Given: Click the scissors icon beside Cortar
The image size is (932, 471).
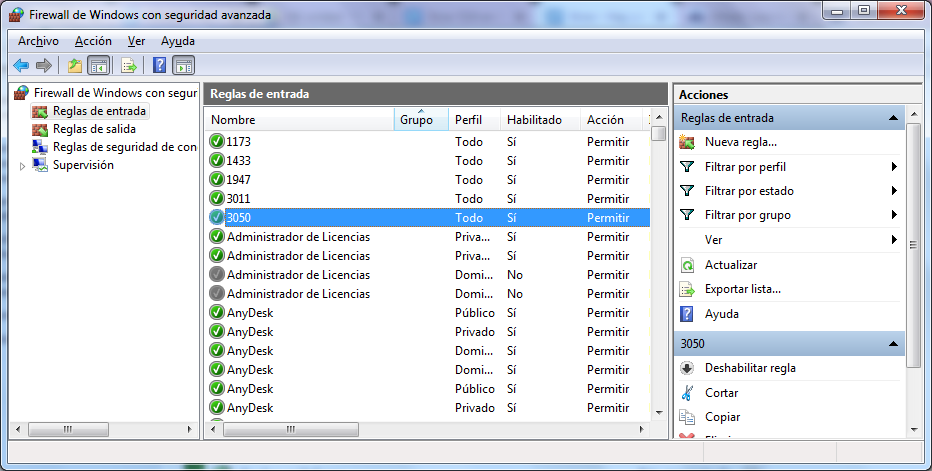Looking at the screenshot, I should tap(687, 393).
